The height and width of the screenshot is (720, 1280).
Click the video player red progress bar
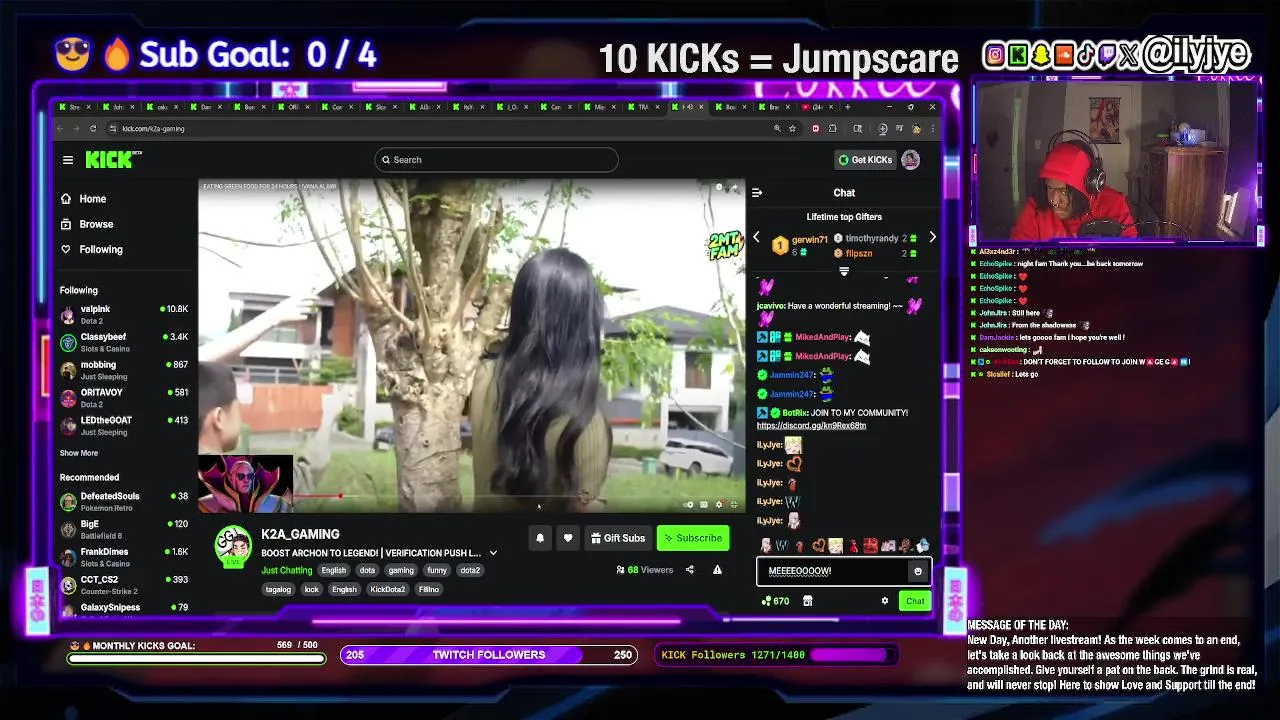pos(318,495)
